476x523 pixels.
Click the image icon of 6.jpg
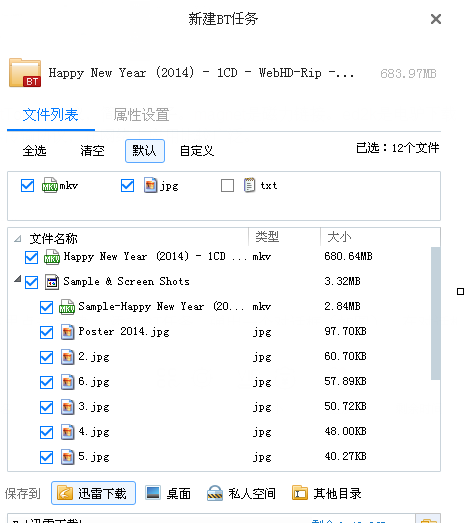point(67,382)
